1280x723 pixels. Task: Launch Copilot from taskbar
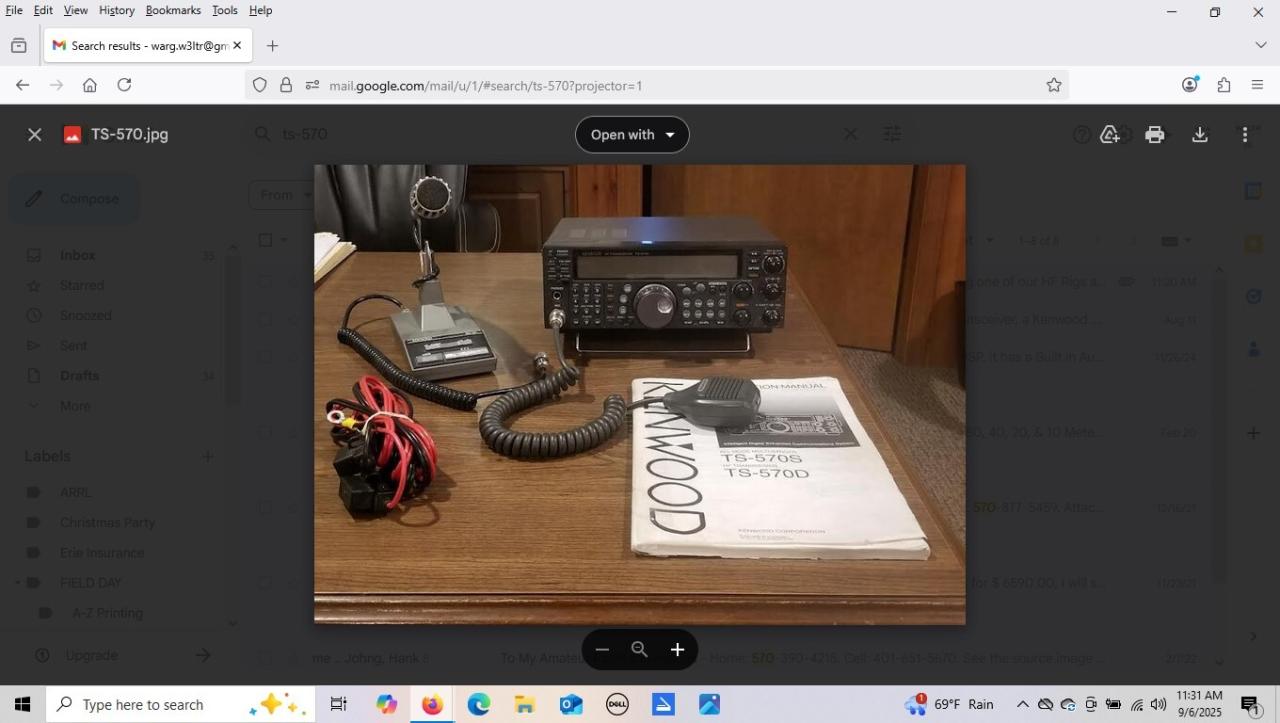click(386, 705)
